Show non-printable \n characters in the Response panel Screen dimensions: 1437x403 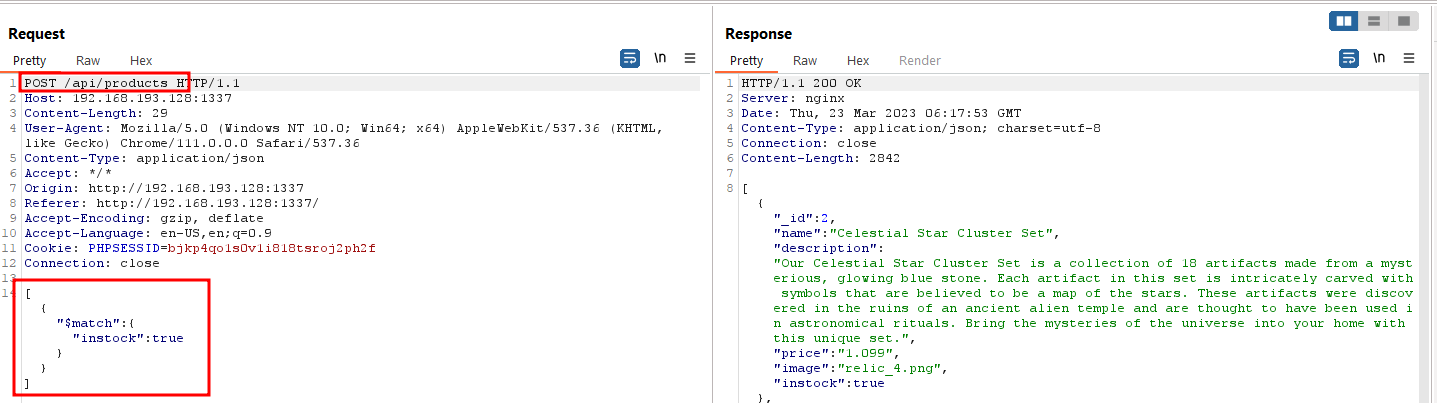pos(1379,59)
